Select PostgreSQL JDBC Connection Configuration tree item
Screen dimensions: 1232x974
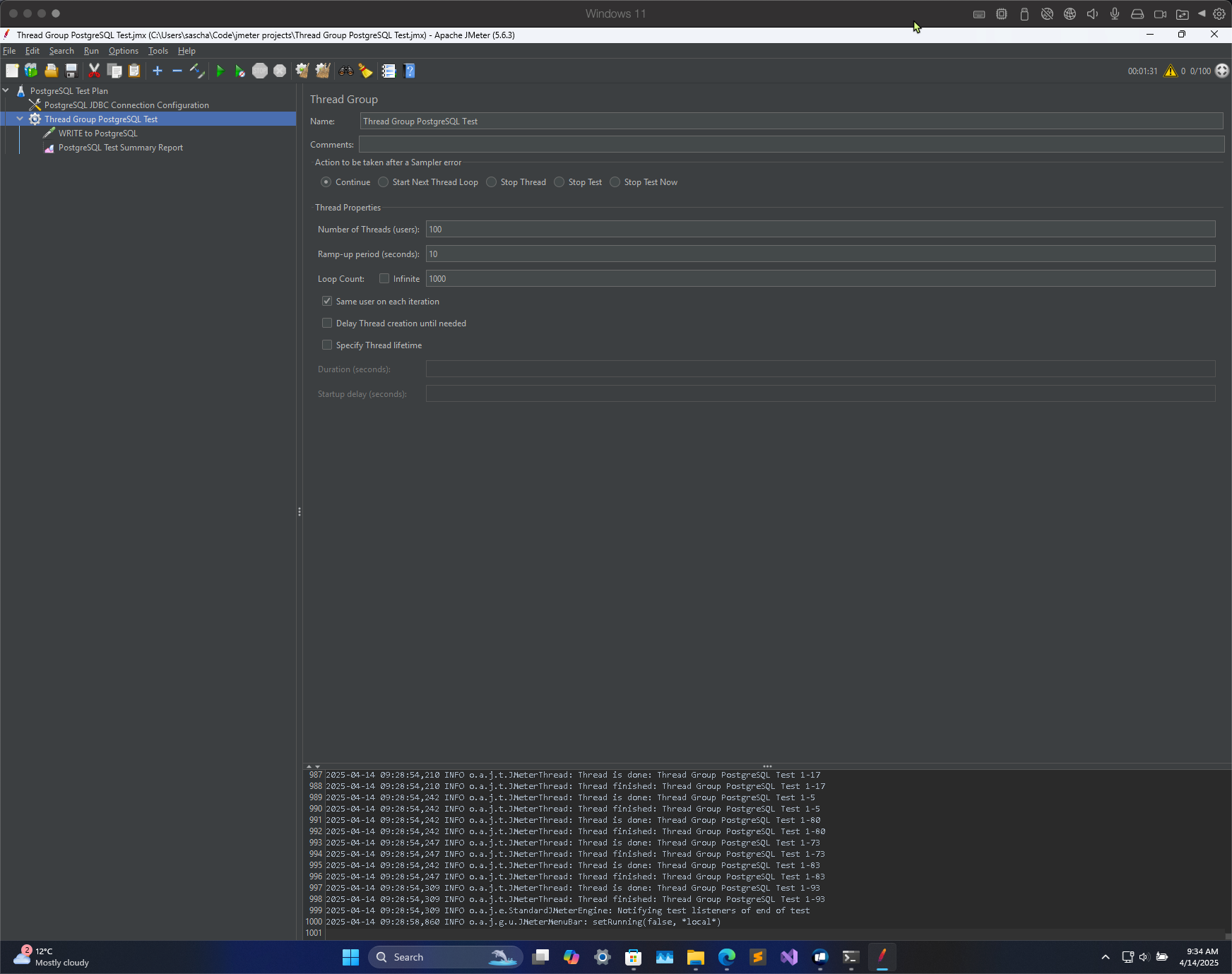click(126, 105)
